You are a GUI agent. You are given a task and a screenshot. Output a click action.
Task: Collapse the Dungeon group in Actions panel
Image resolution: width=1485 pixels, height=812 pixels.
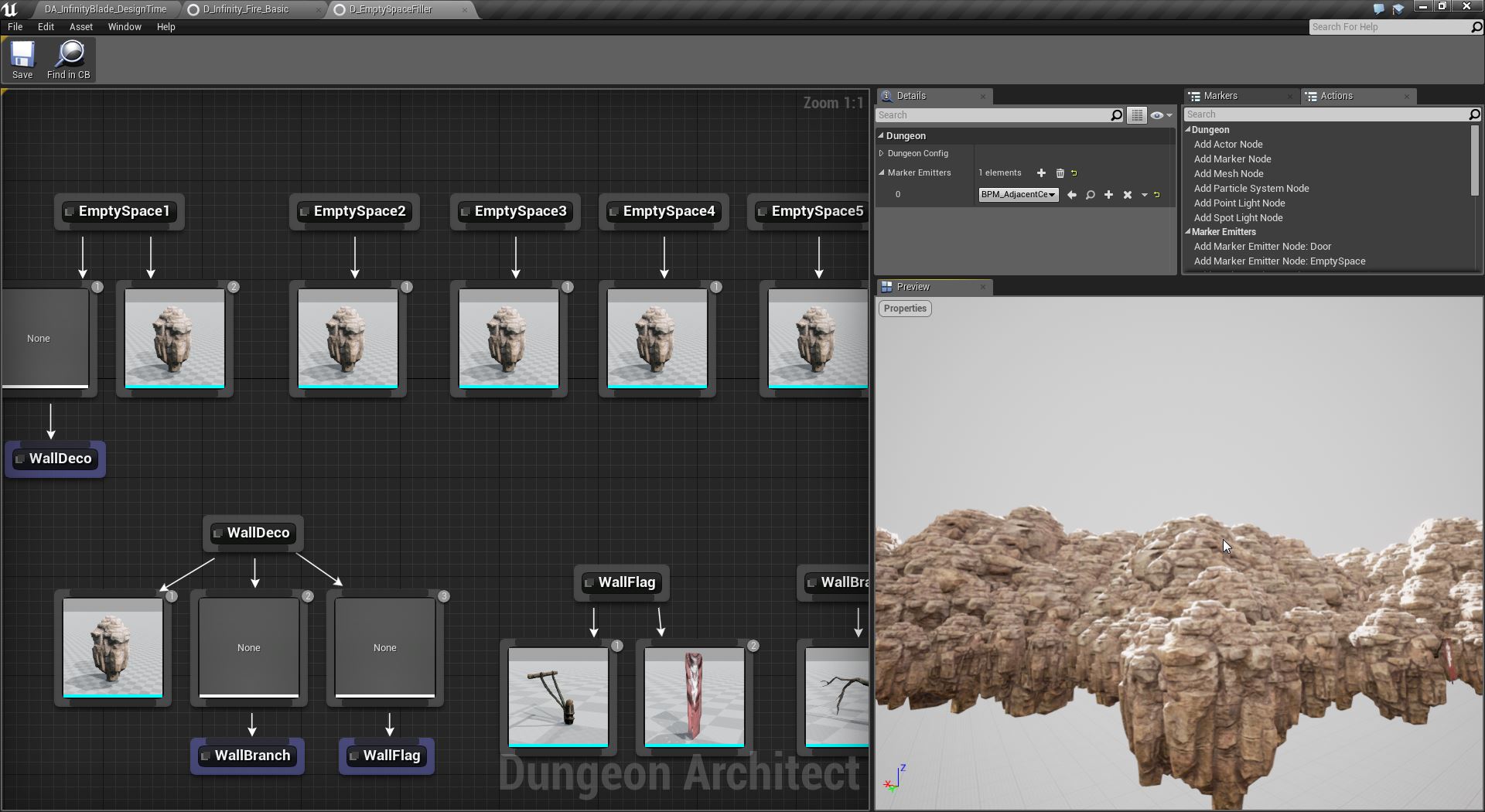(1188, 130)
